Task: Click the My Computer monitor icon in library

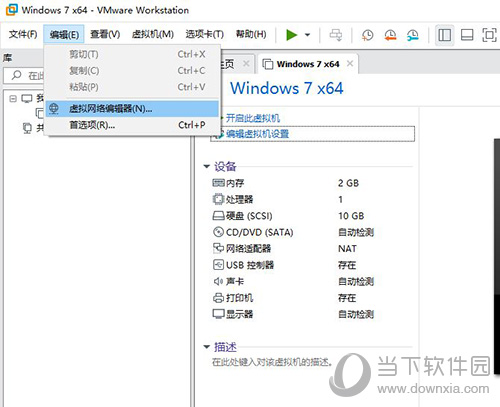Action: 27,98
